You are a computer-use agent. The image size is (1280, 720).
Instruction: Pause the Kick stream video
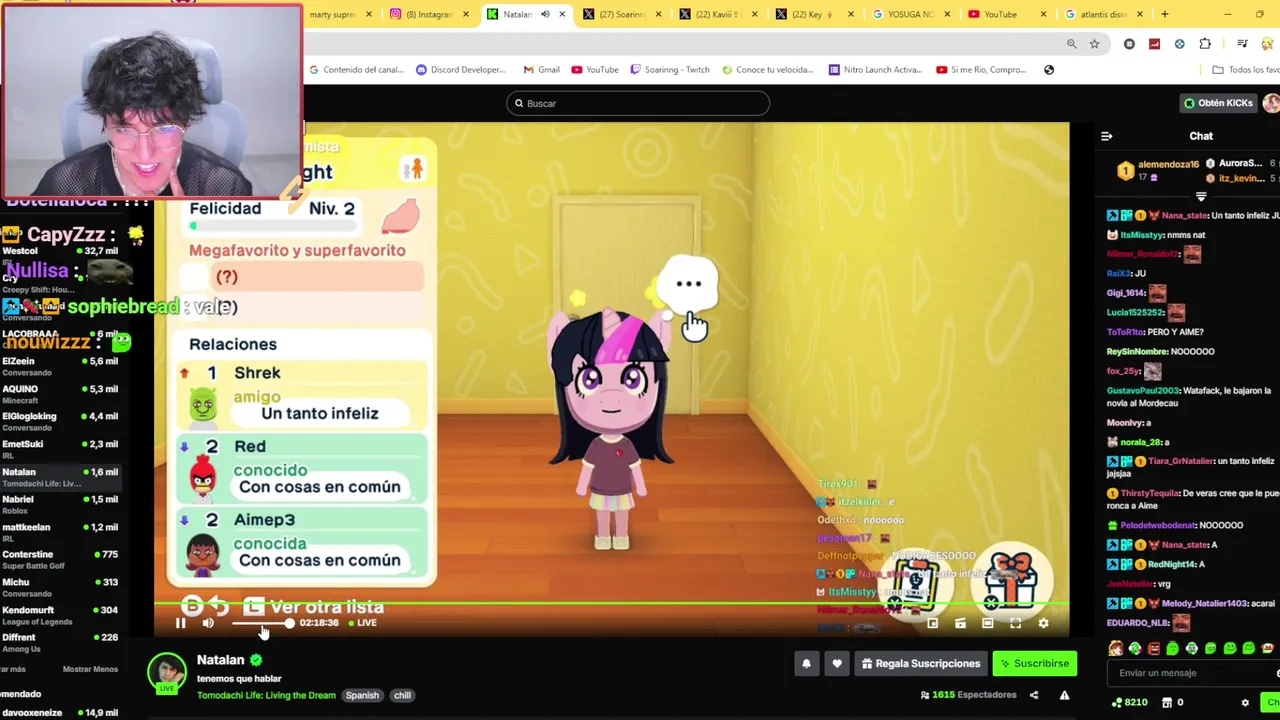(180, 623)
